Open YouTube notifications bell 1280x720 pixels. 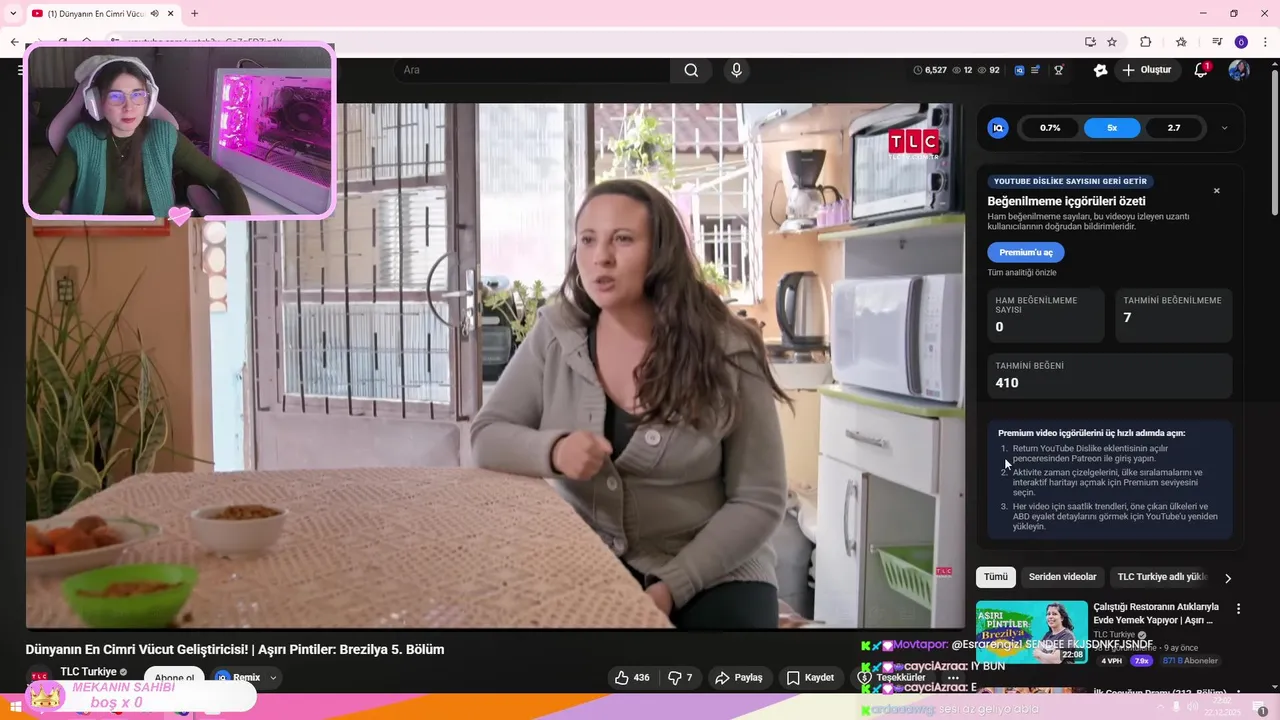(1201, 70)
